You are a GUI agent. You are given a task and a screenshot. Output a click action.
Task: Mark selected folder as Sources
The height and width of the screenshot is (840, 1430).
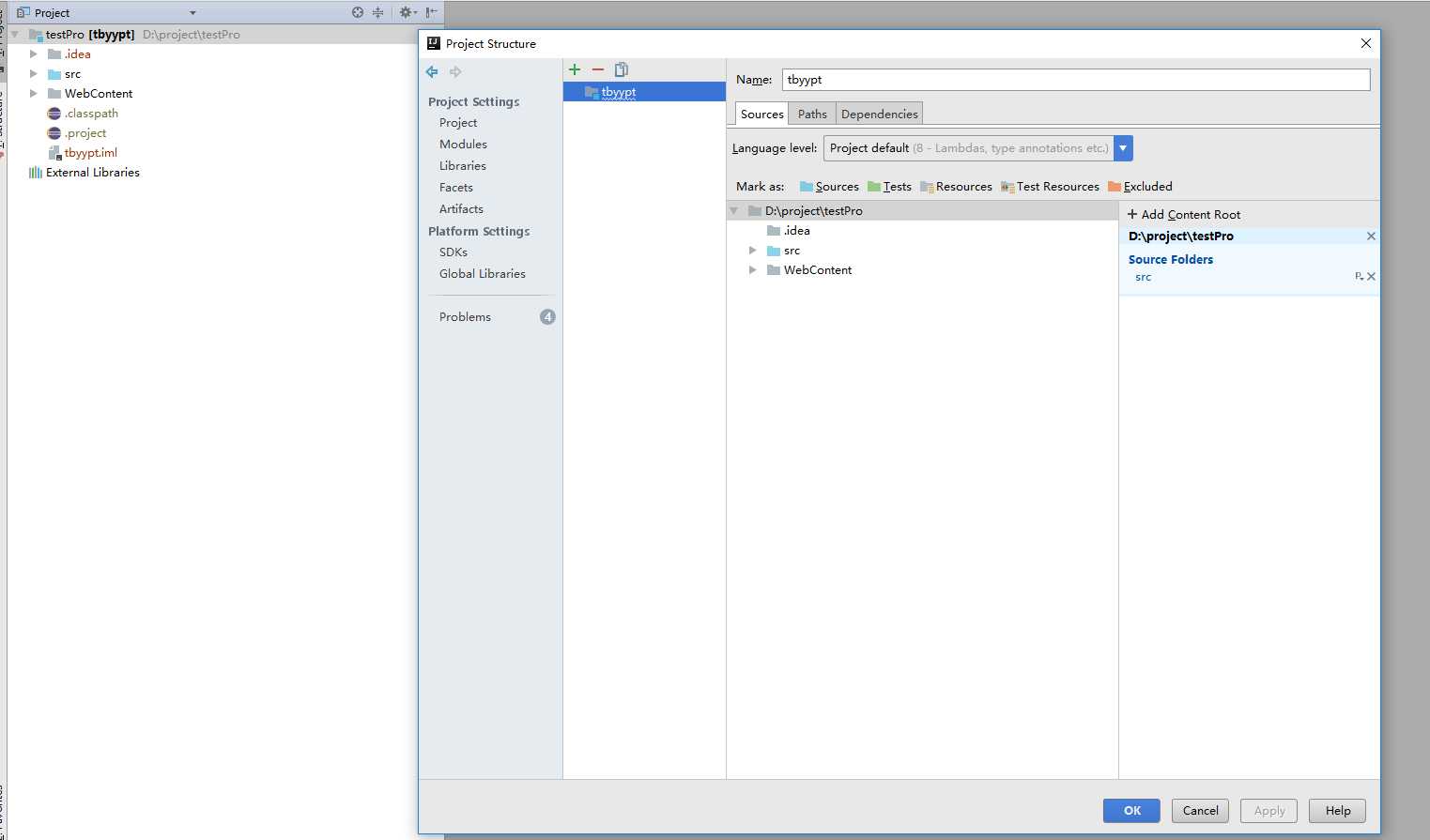pyautogui.click(x=829, y=187)
